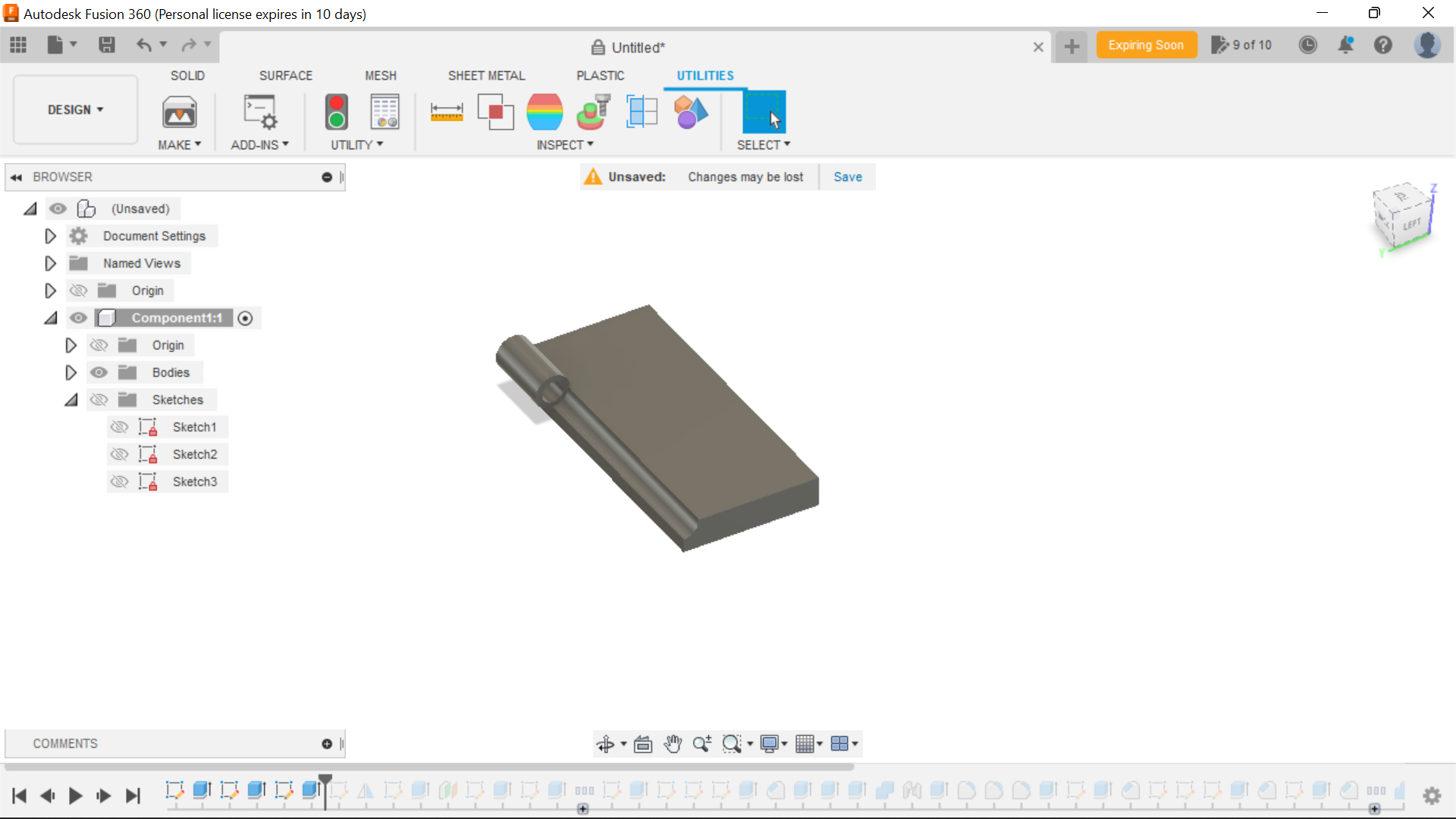Toggle visibility of Sketch2

pos(119,454)
